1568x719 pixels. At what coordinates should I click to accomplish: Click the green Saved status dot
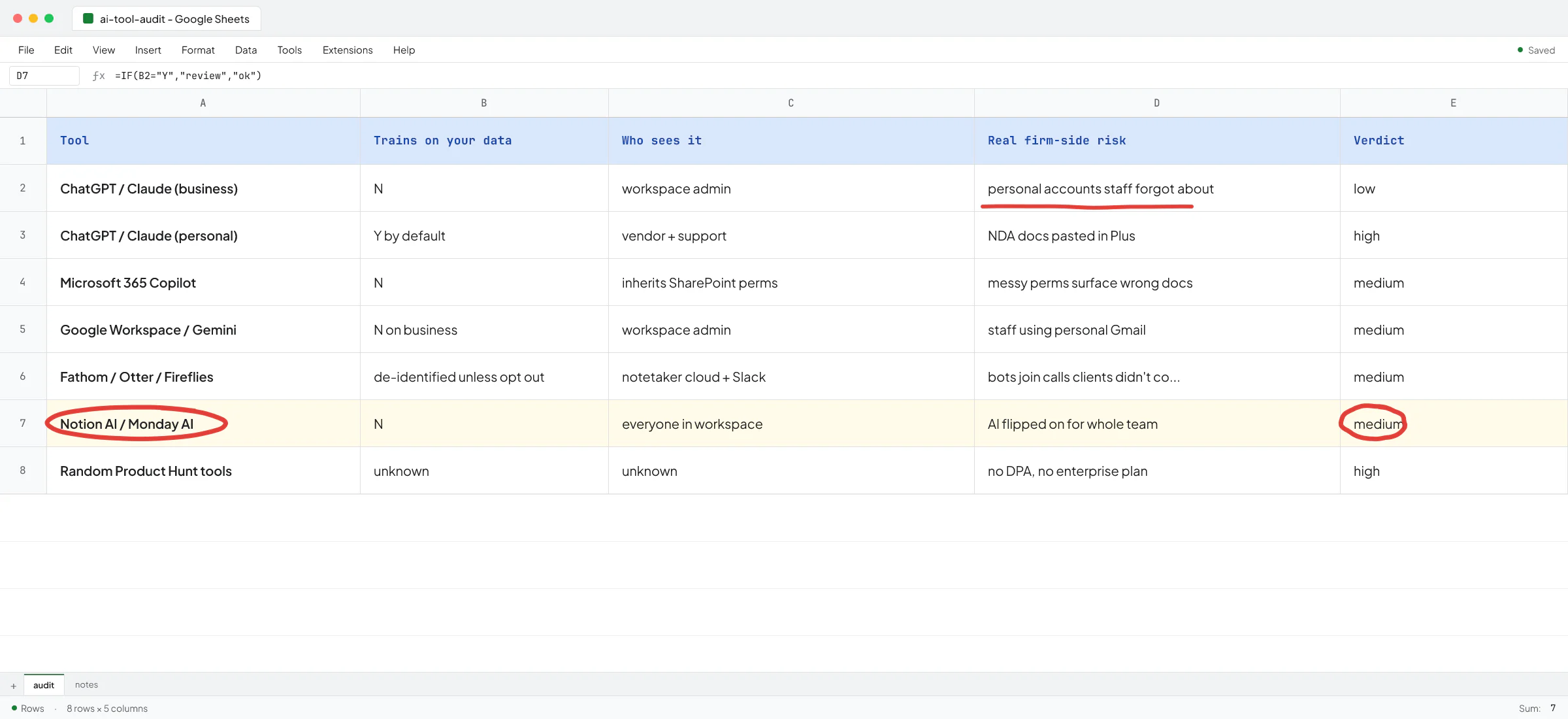click(x=1520, y=50)
